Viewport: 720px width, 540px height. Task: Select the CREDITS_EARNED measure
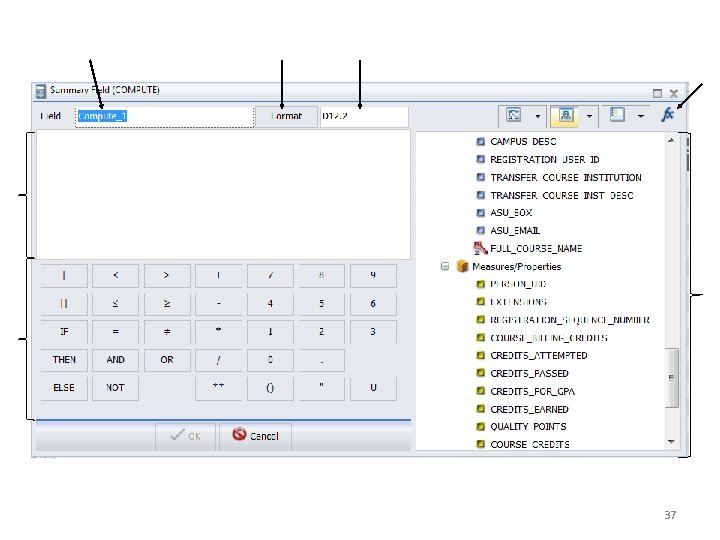click(x=529, y=409)
